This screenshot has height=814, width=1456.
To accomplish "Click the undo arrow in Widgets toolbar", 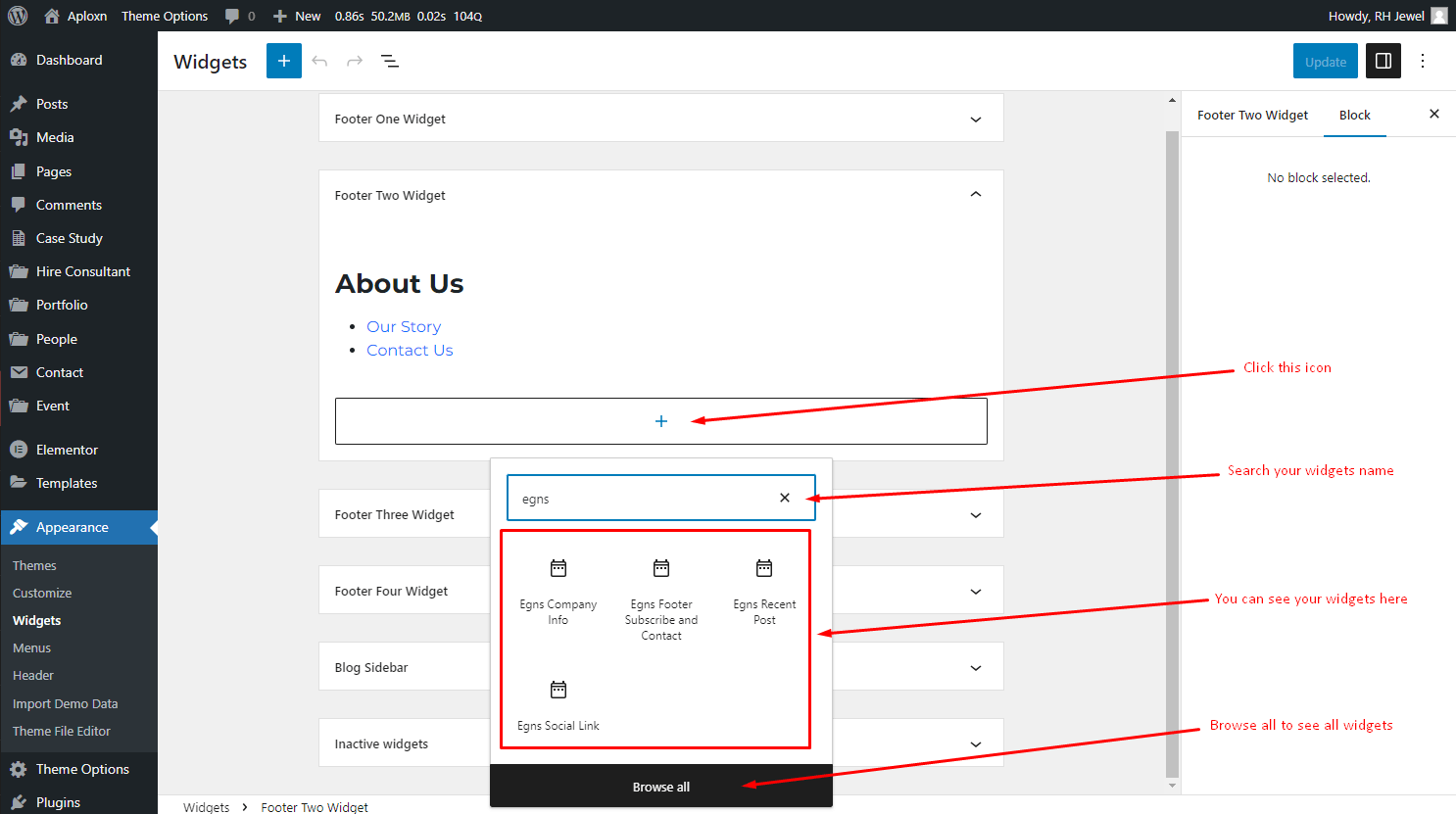I will [319, 61].
